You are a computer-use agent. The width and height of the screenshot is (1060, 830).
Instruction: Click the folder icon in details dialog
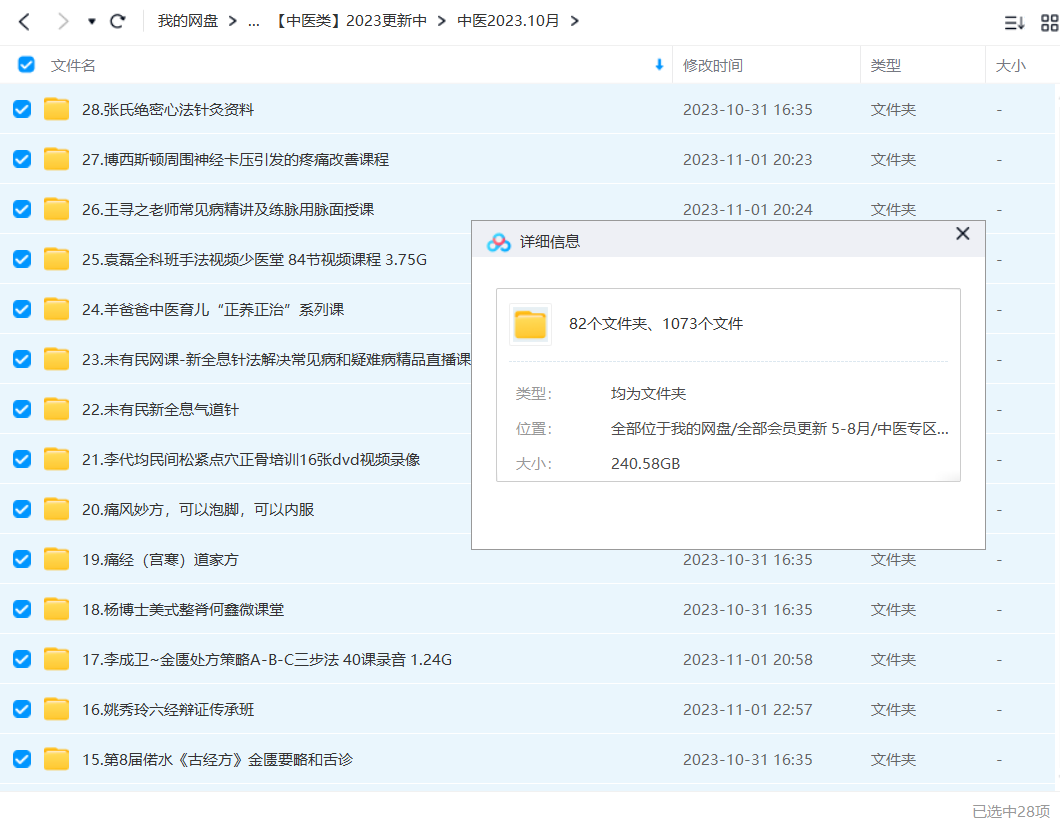(x=530, y=324)
